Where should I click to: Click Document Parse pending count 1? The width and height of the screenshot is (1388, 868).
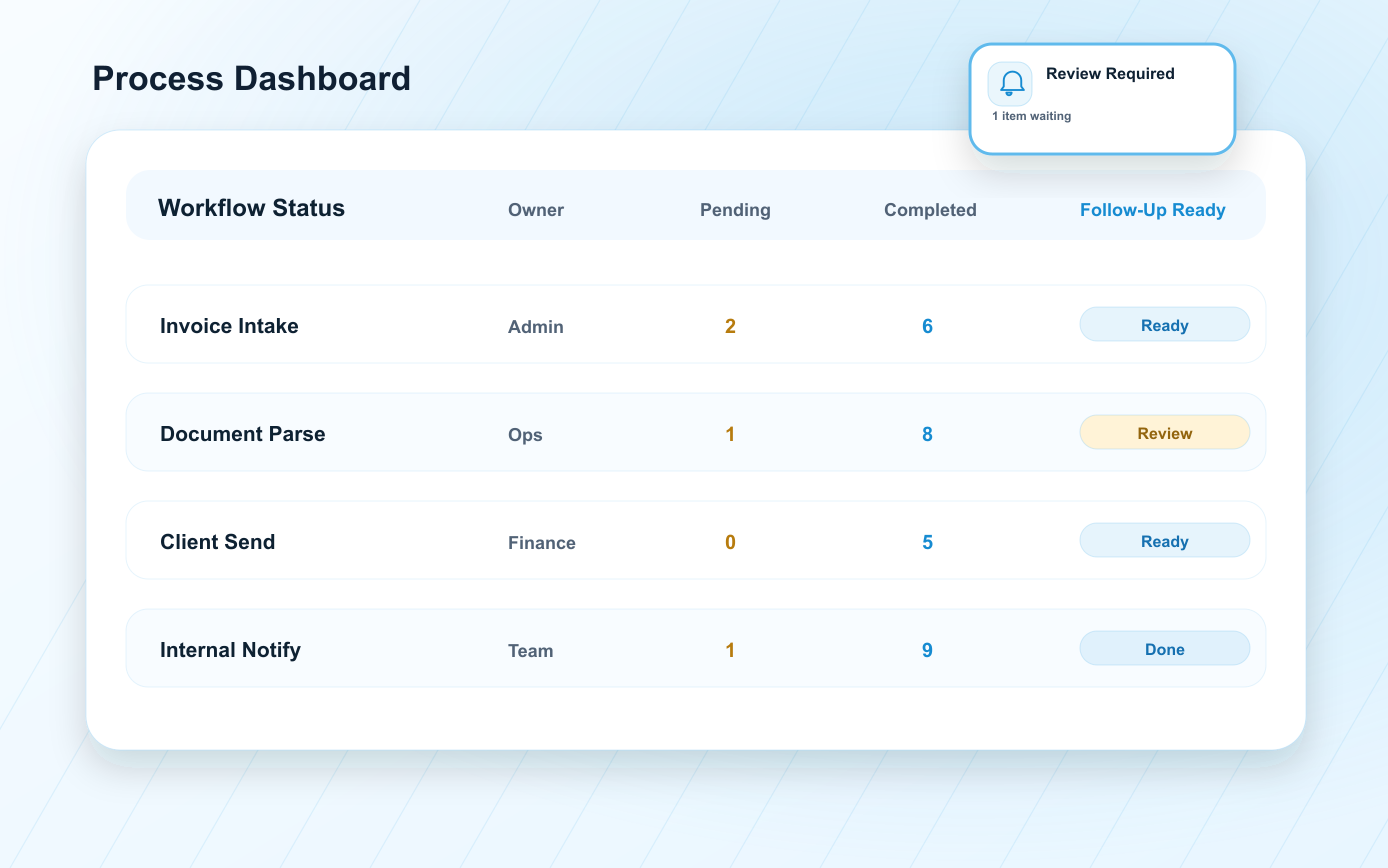[x=730, y=434]
